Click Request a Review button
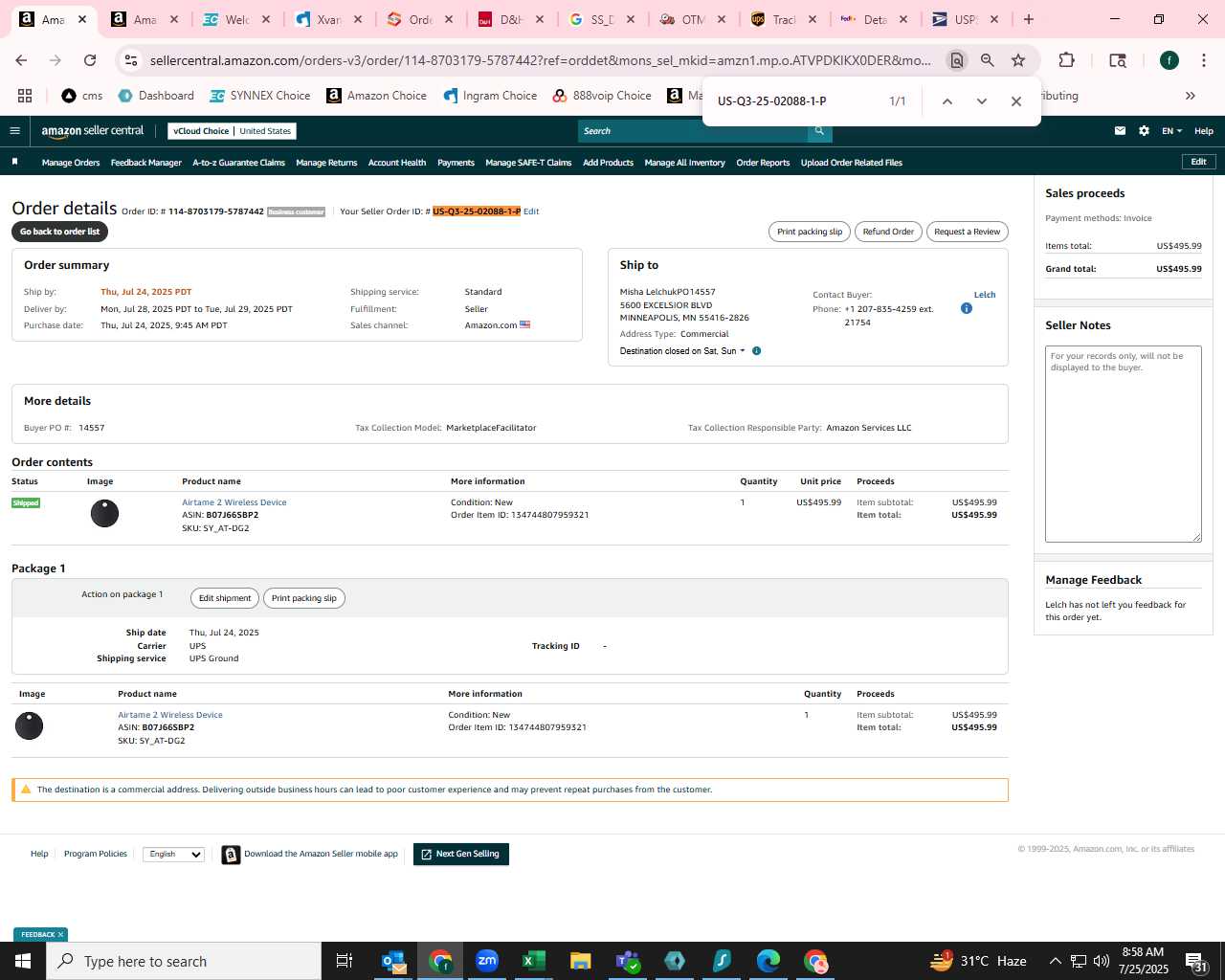 [x=967, y=232]
